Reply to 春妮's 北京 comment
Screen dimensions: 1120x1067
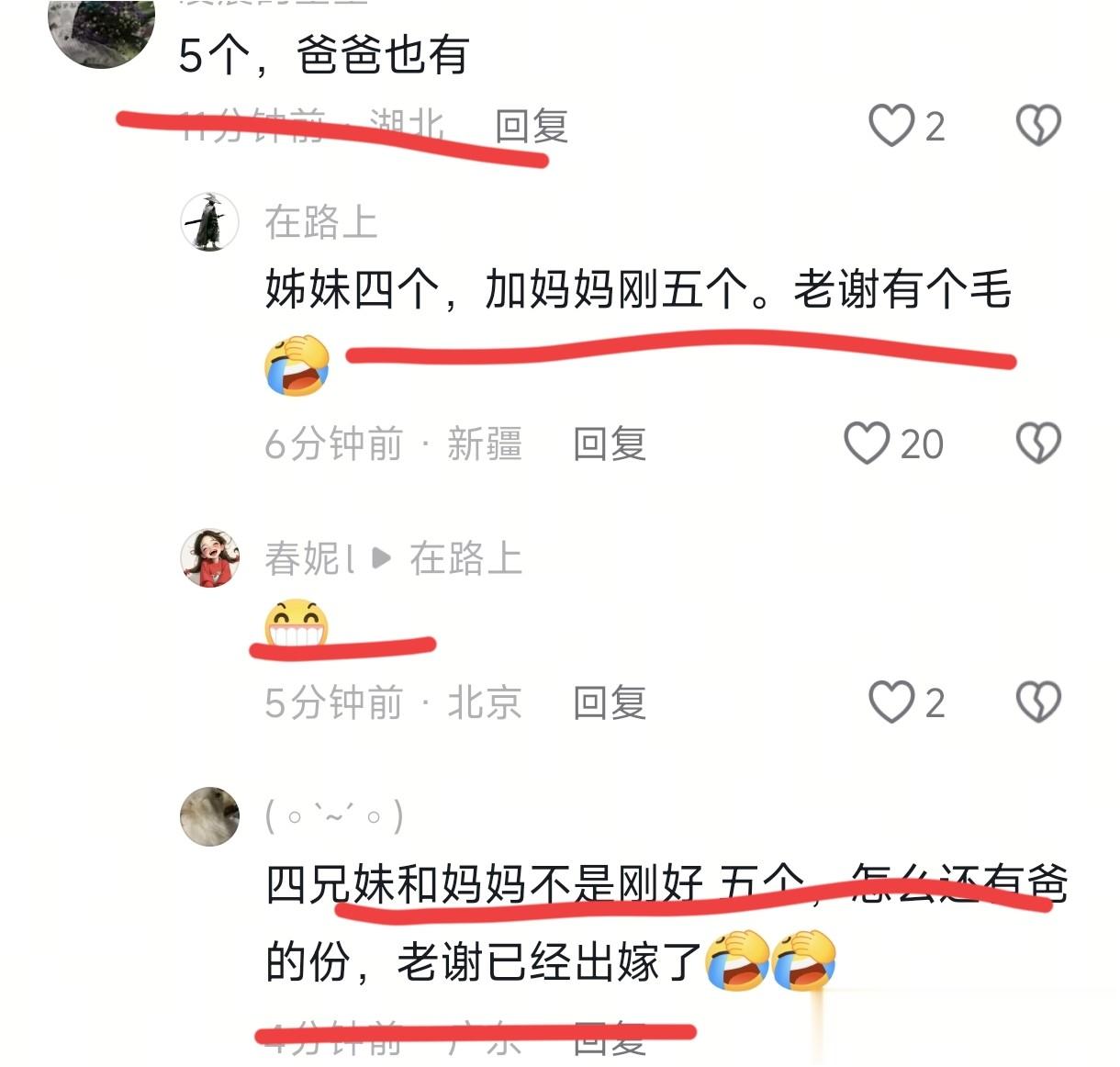click(610, 703)
